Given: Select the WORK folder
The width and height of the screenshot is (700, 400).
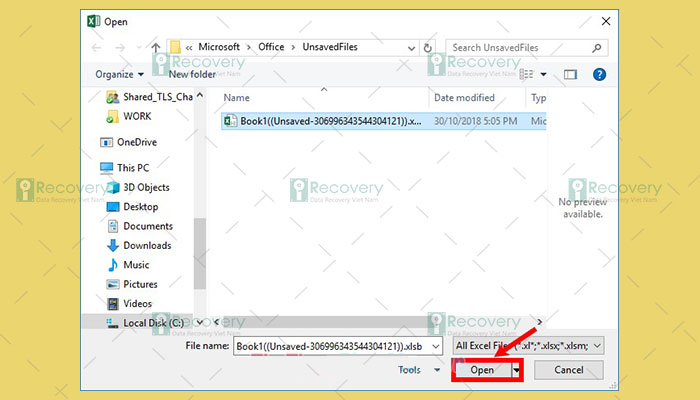Looking at the screenshot, I should pyautogui.click(x=129, y=116).
